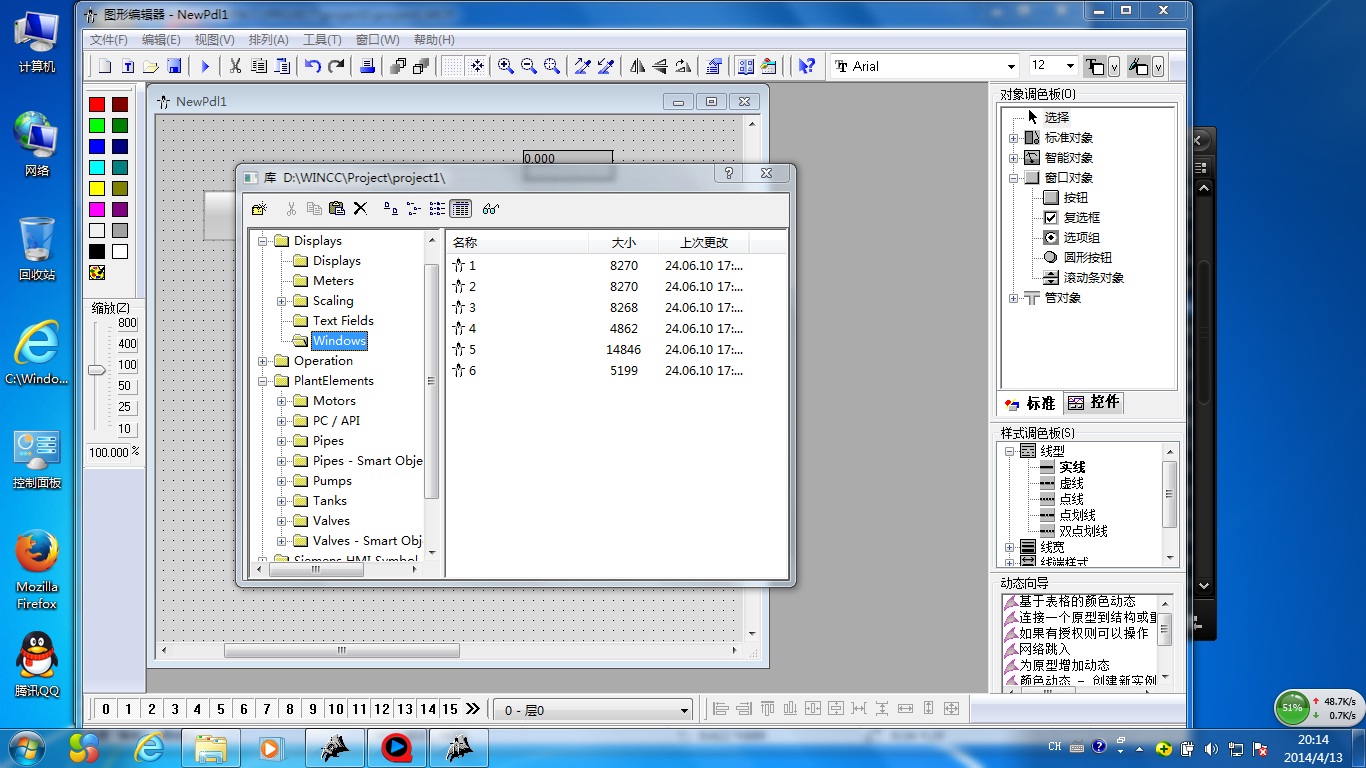This screenshot has height=768, width=1366.
Task: Open the 视图(V) menu
Action: (x=214, y=40)
